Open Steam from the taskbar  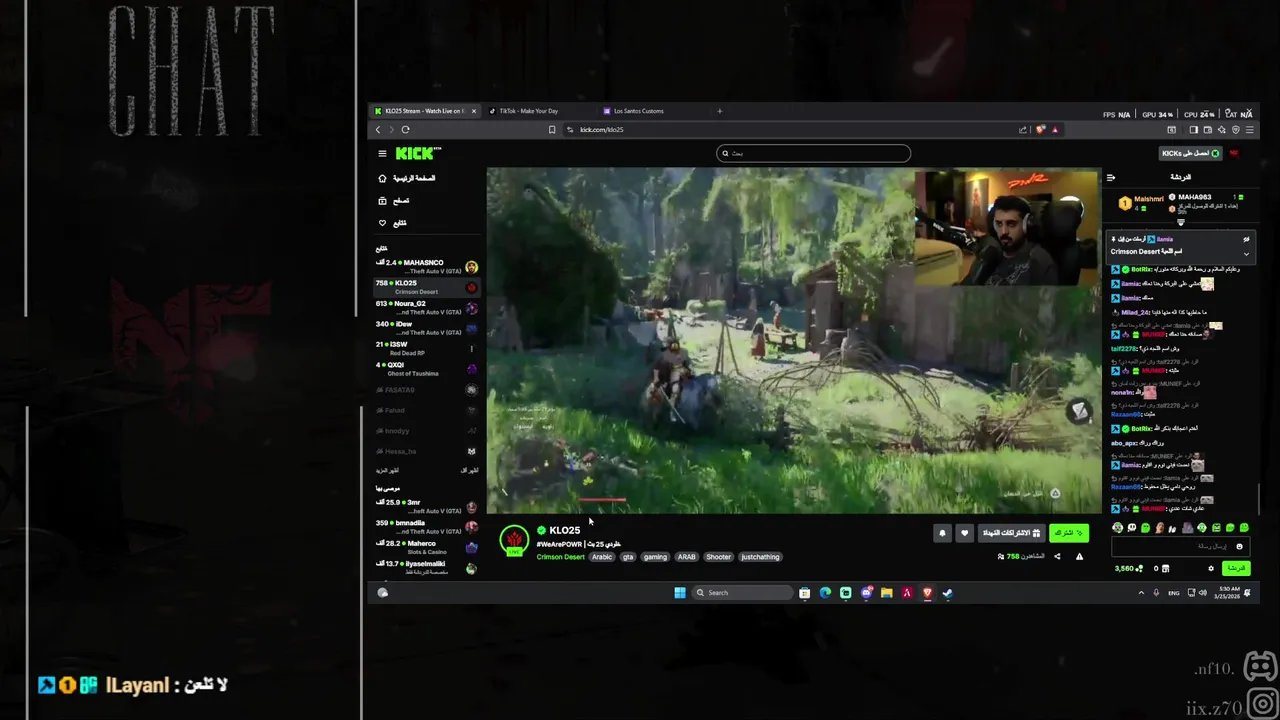947,593
